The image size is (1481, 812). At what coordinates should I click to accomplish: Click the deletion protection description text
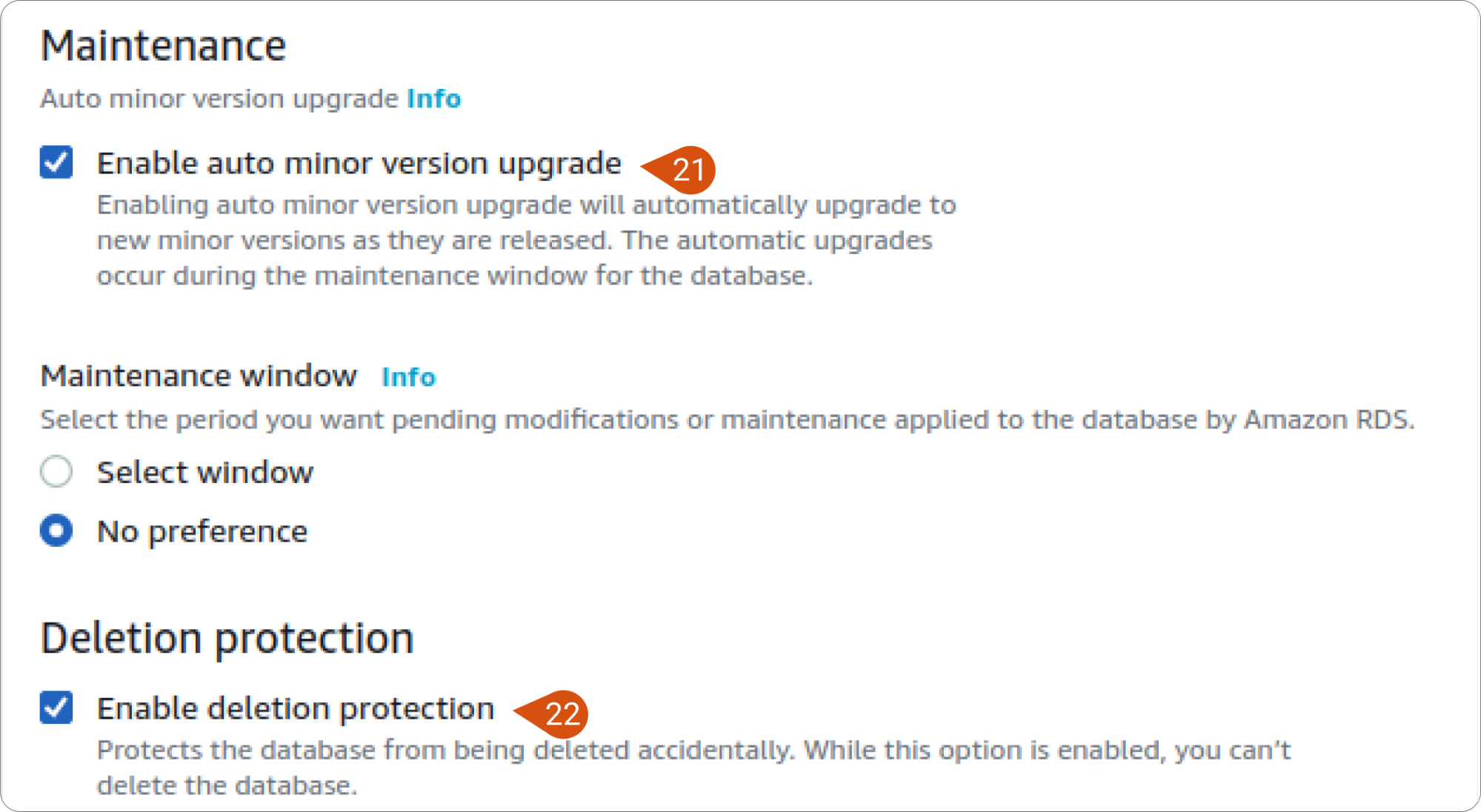[694, 768]
